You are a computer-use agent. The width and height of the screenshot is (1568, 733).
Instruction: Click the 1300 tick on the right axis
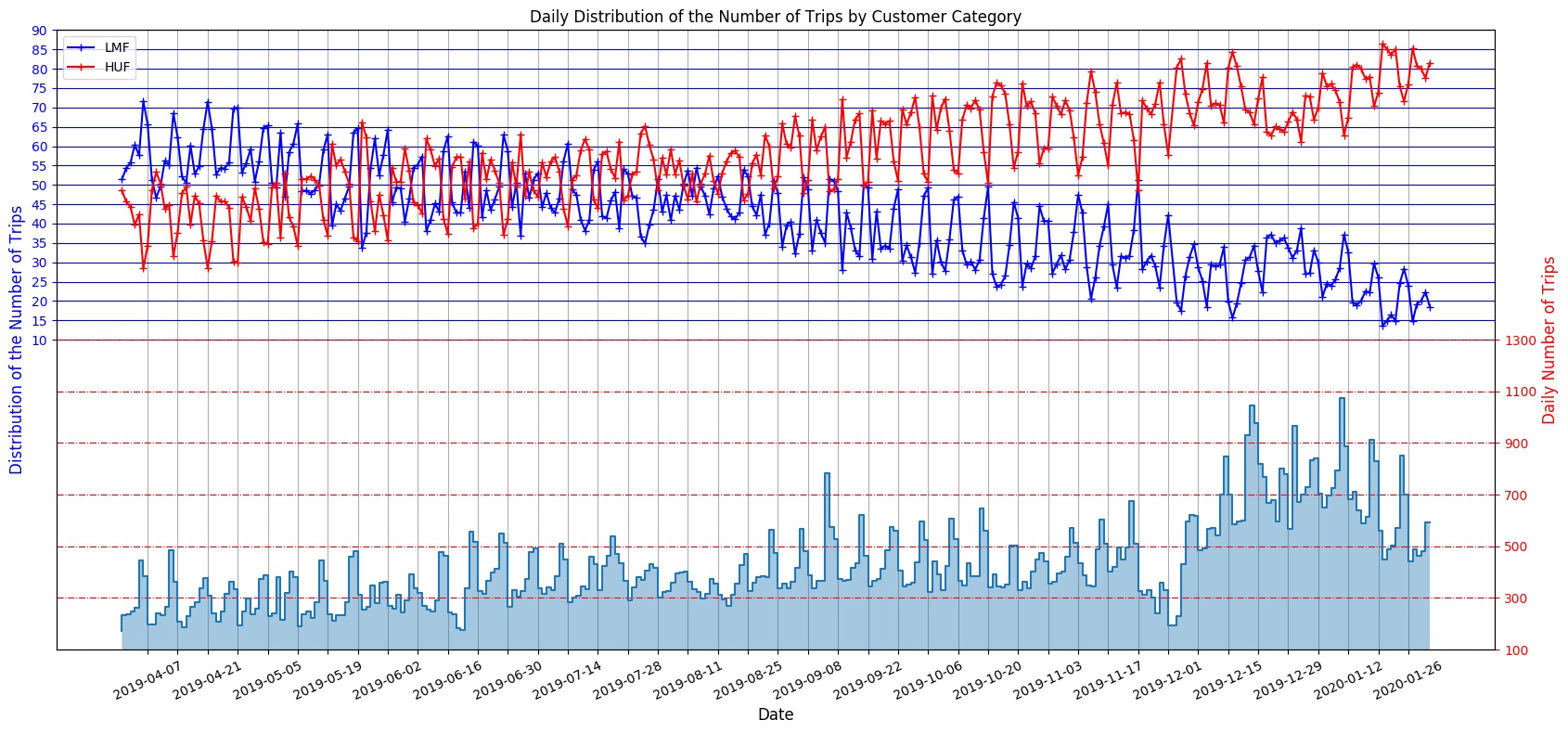coord(1519,341)
